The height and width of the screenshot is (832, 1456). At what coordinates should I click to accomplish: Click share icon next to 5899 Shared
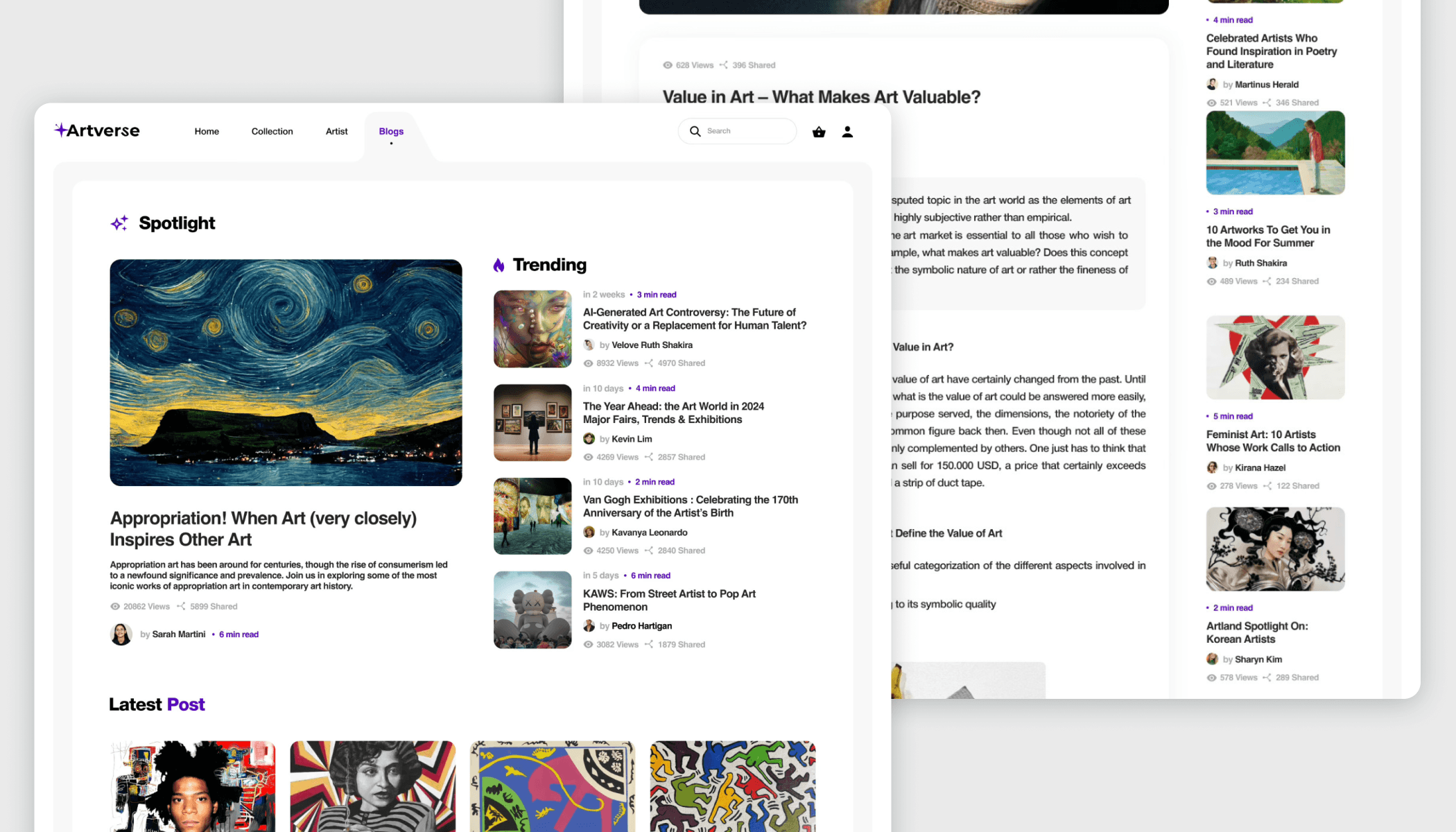pos(181,607)
